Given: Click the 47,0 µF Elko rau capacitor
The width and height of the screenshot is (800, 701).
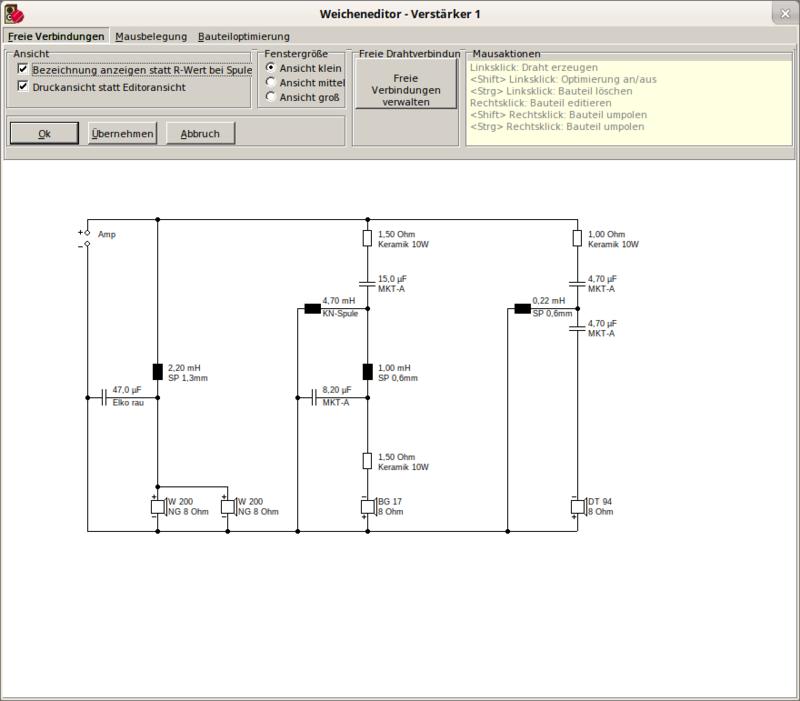Looking at the screenshot, I should click(x=104, y=397).
